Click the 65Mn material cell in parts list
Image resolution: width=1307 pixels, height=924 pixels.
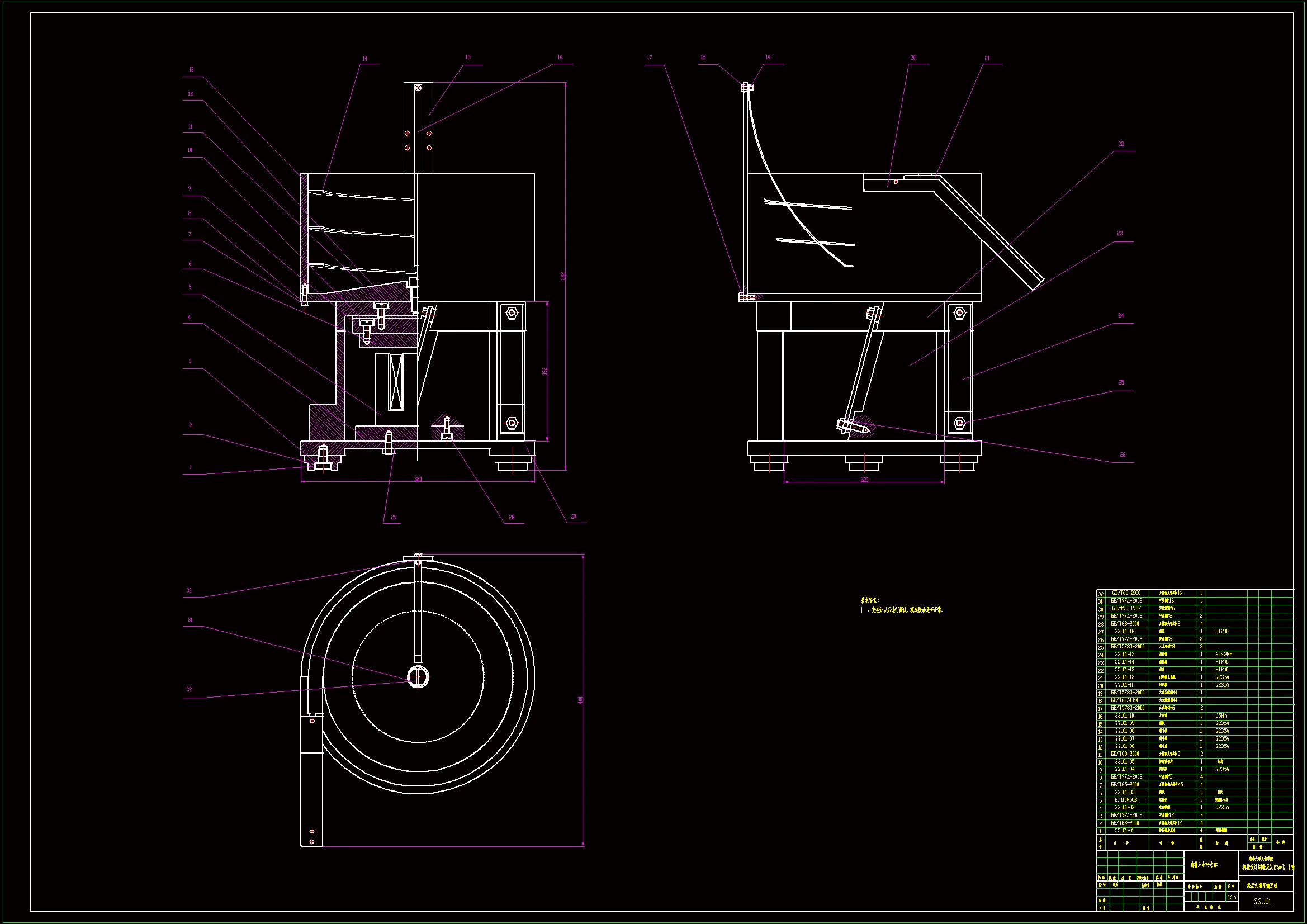(x=1220, y=715)
